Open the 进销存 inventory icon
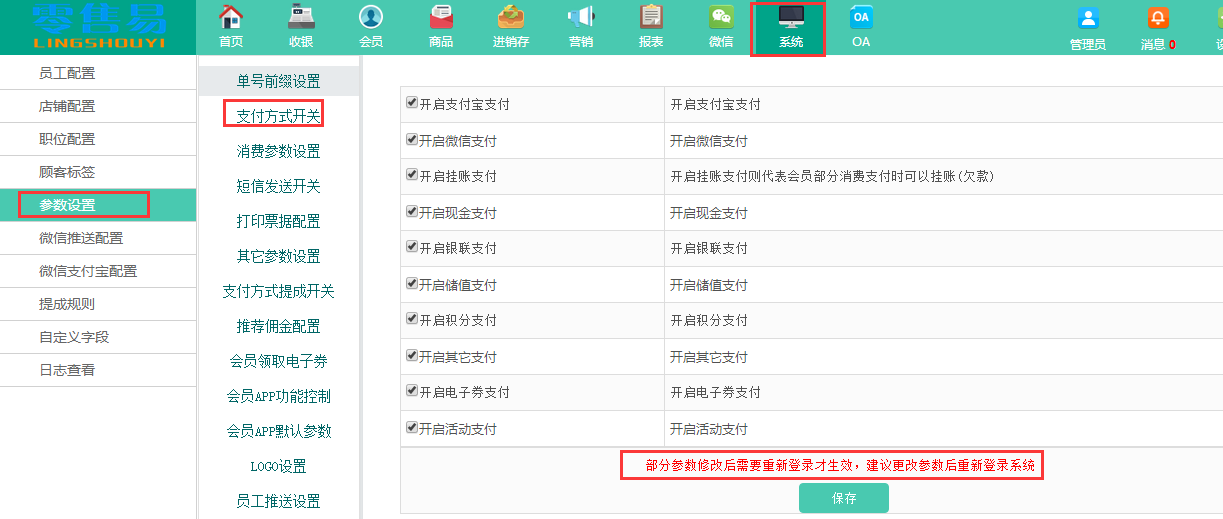This screenshot has width=1223, height=519. coord(511,18)
